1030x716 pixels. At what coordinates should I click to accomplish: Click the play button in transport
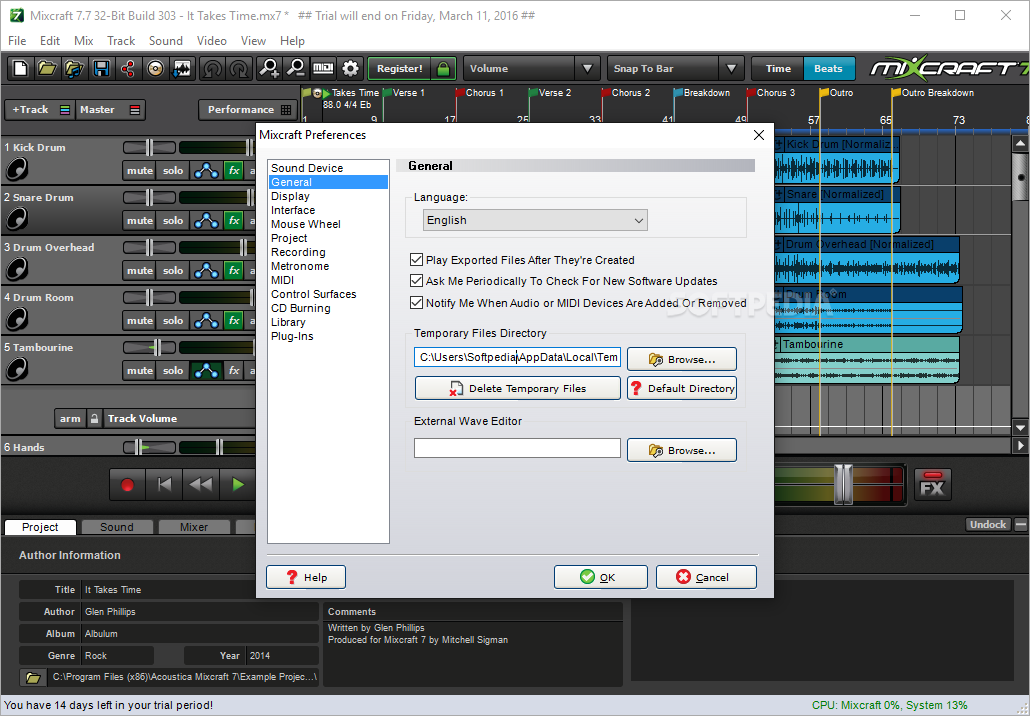coord(238,485)
